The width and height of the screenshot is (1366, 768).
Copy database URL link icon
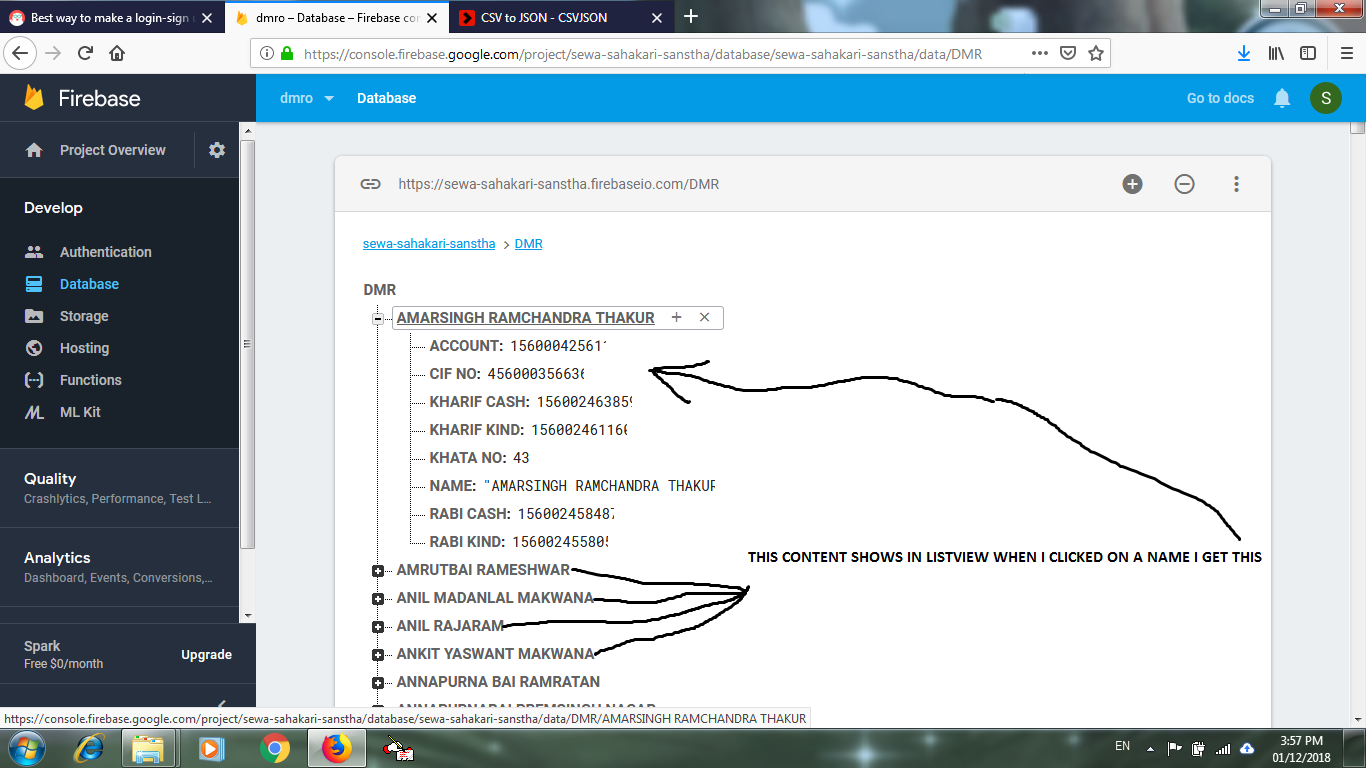(370, 184)
